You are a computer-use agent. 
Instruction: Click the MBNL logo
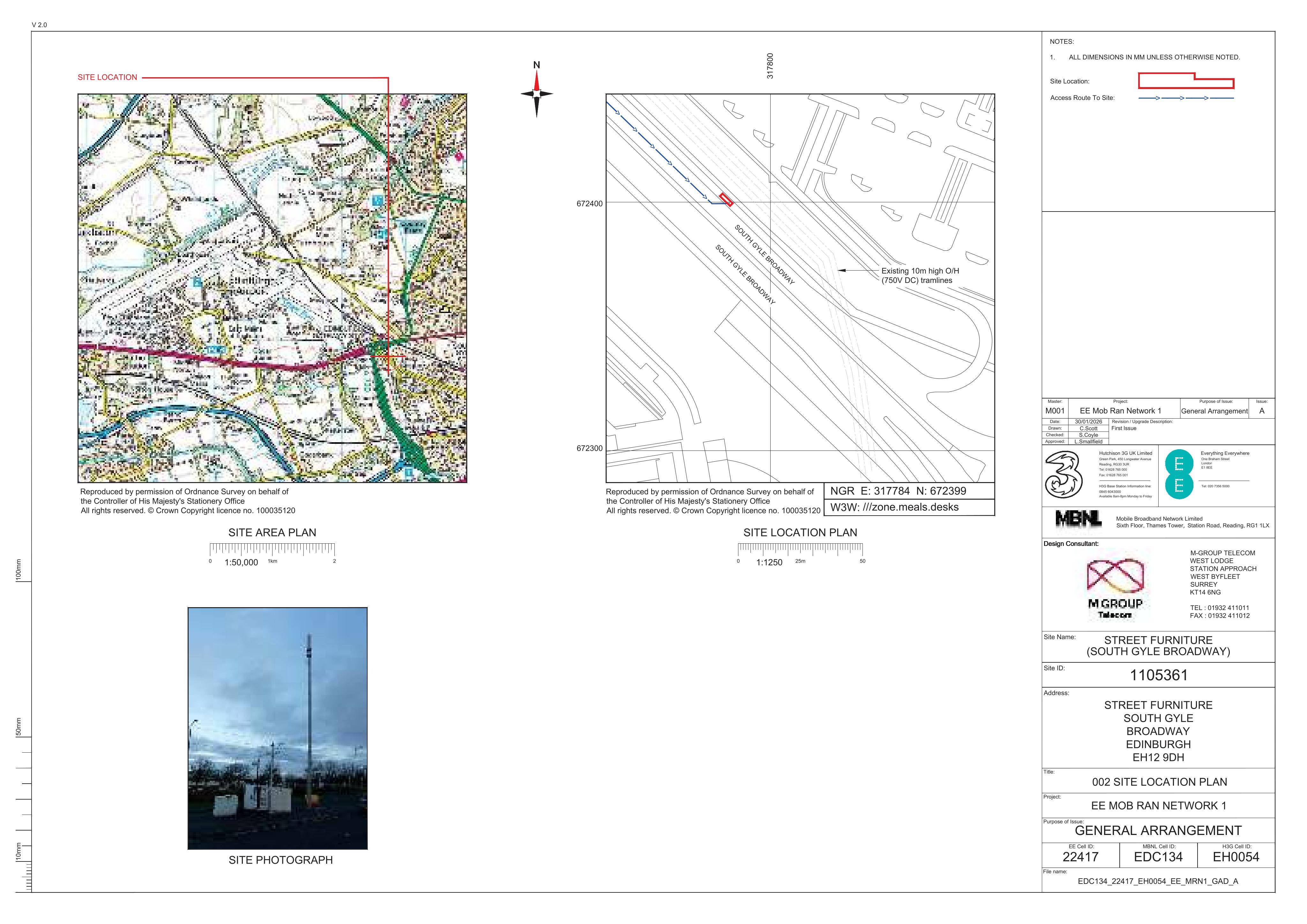point(1078,519)
